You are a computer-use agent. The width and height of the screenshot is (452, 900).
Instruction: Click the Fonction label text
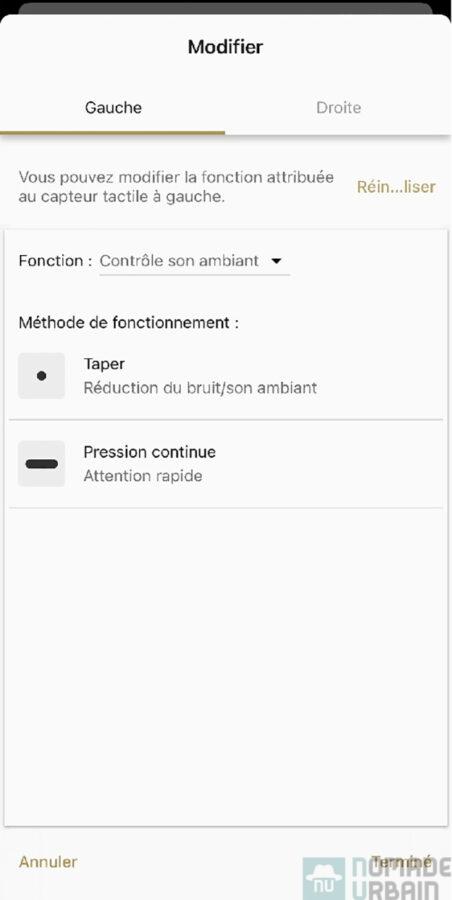(55, 261)
